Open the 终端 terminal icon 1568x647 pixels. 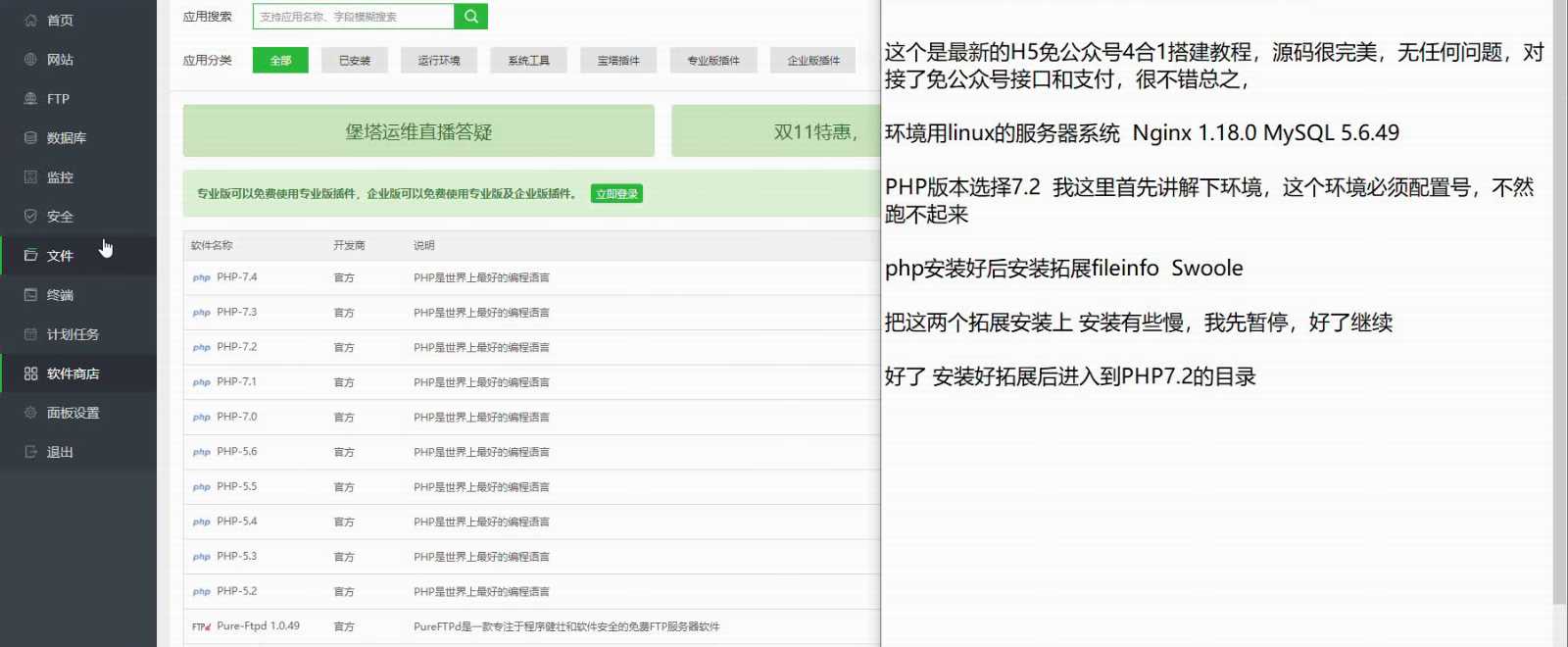click(30, 294)
